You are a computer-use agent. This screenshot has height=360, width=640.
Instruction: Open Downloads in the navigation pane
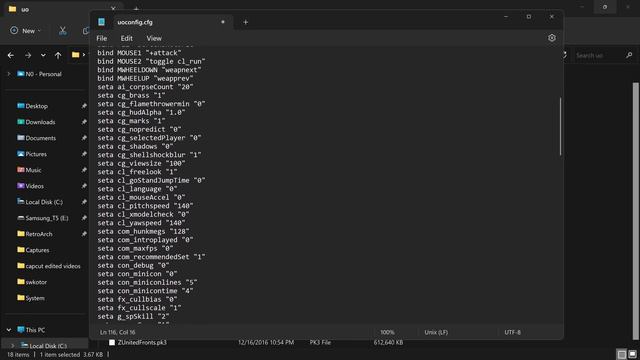click(x=40, y=122)
